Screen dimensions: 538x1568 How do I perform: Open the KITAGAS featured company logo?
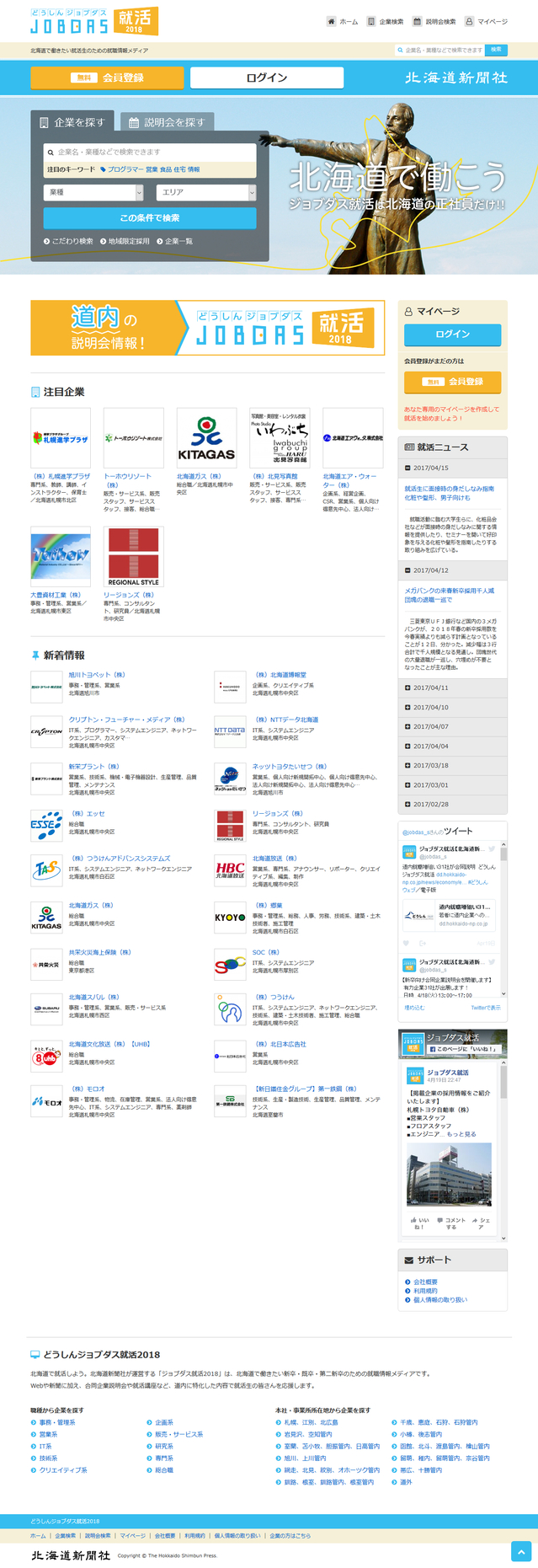coord(206,438)
